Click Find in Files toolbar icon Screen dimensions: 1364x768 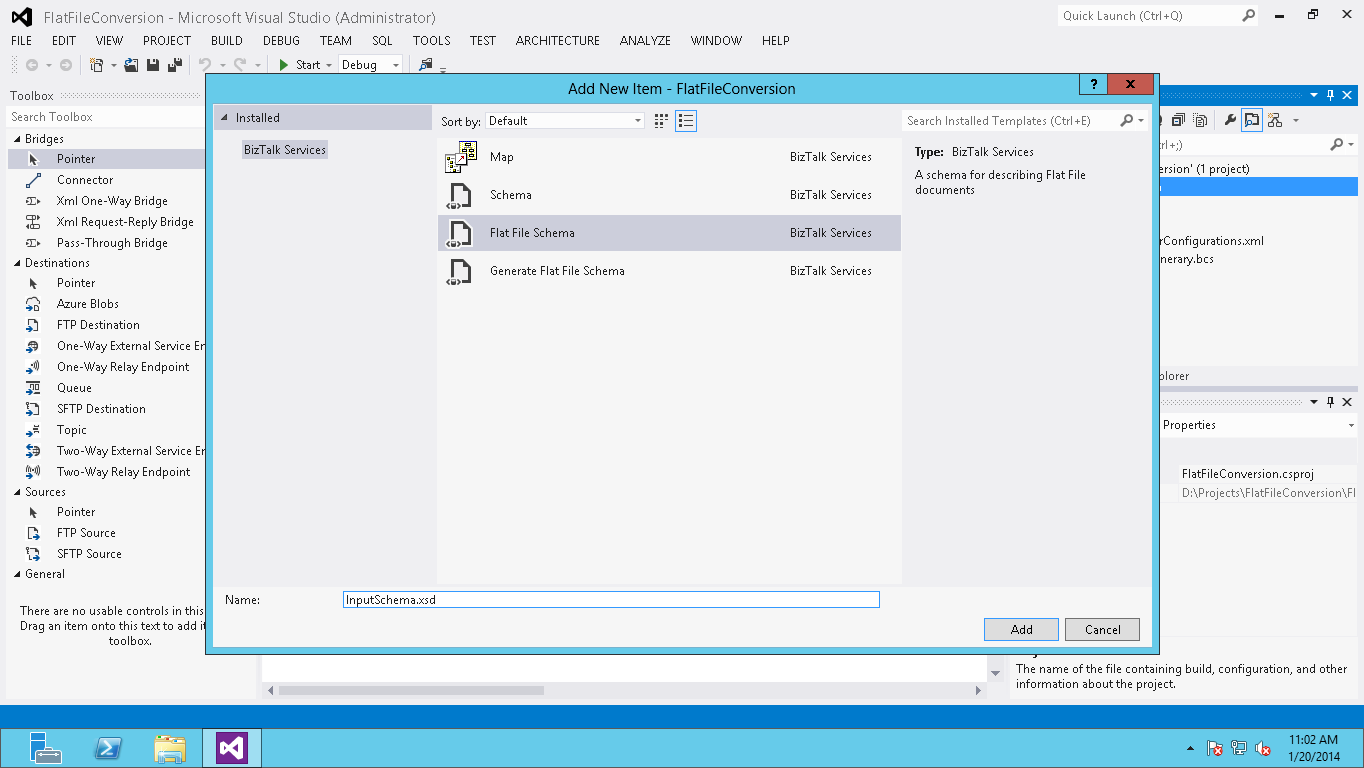coord(426,65)
